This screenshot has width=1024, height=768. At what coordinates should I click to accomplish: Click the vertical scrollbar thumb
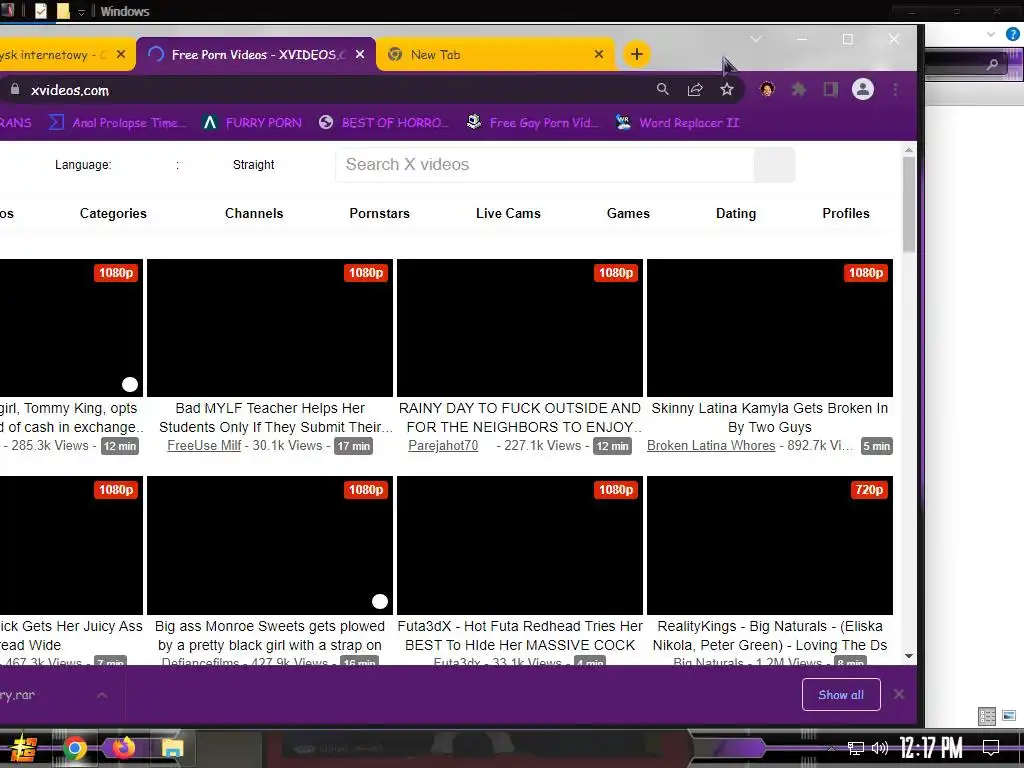coord(908,204)
